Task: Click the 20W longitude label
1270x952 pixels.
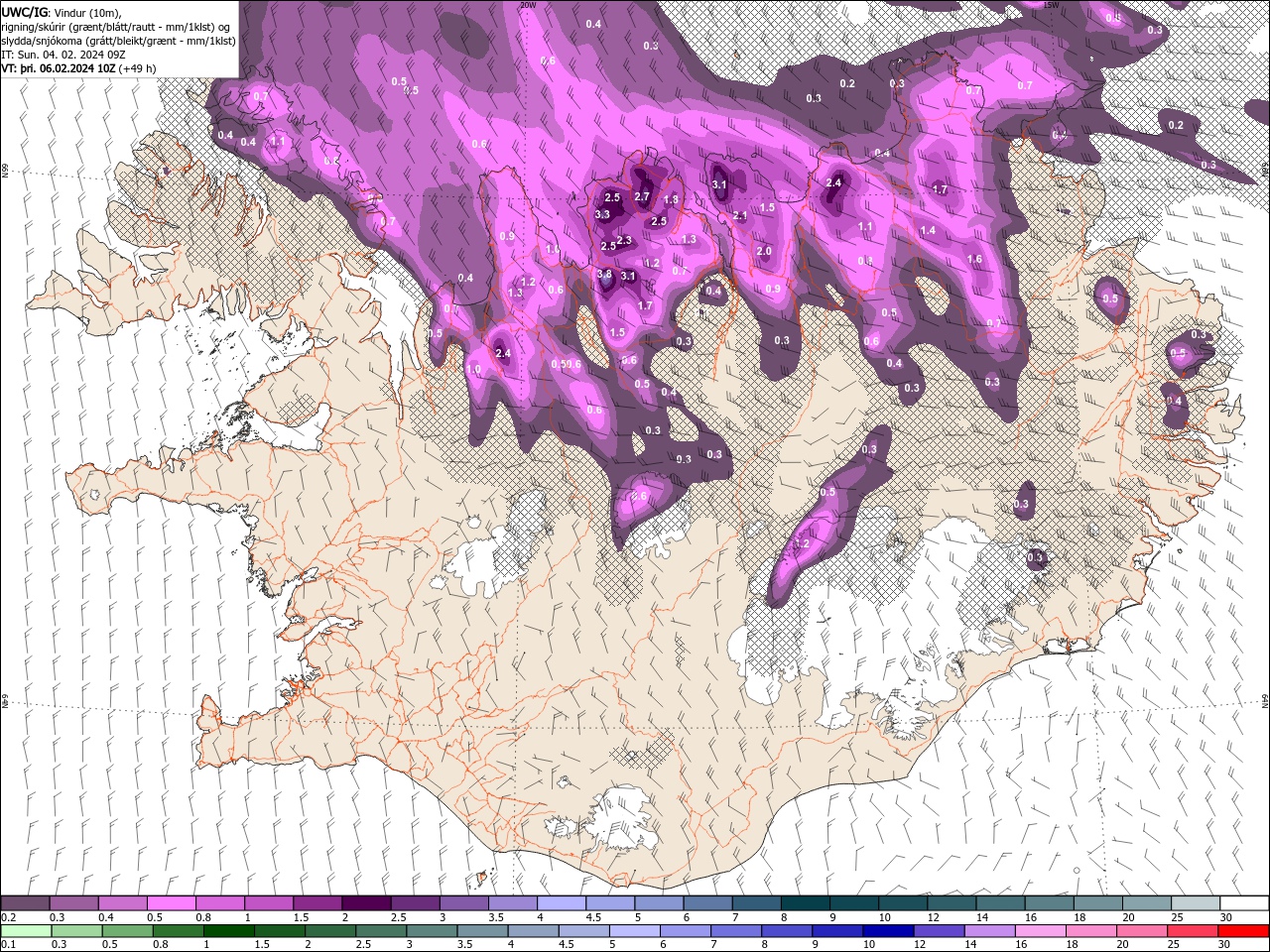Action: [x=528, y=5]
